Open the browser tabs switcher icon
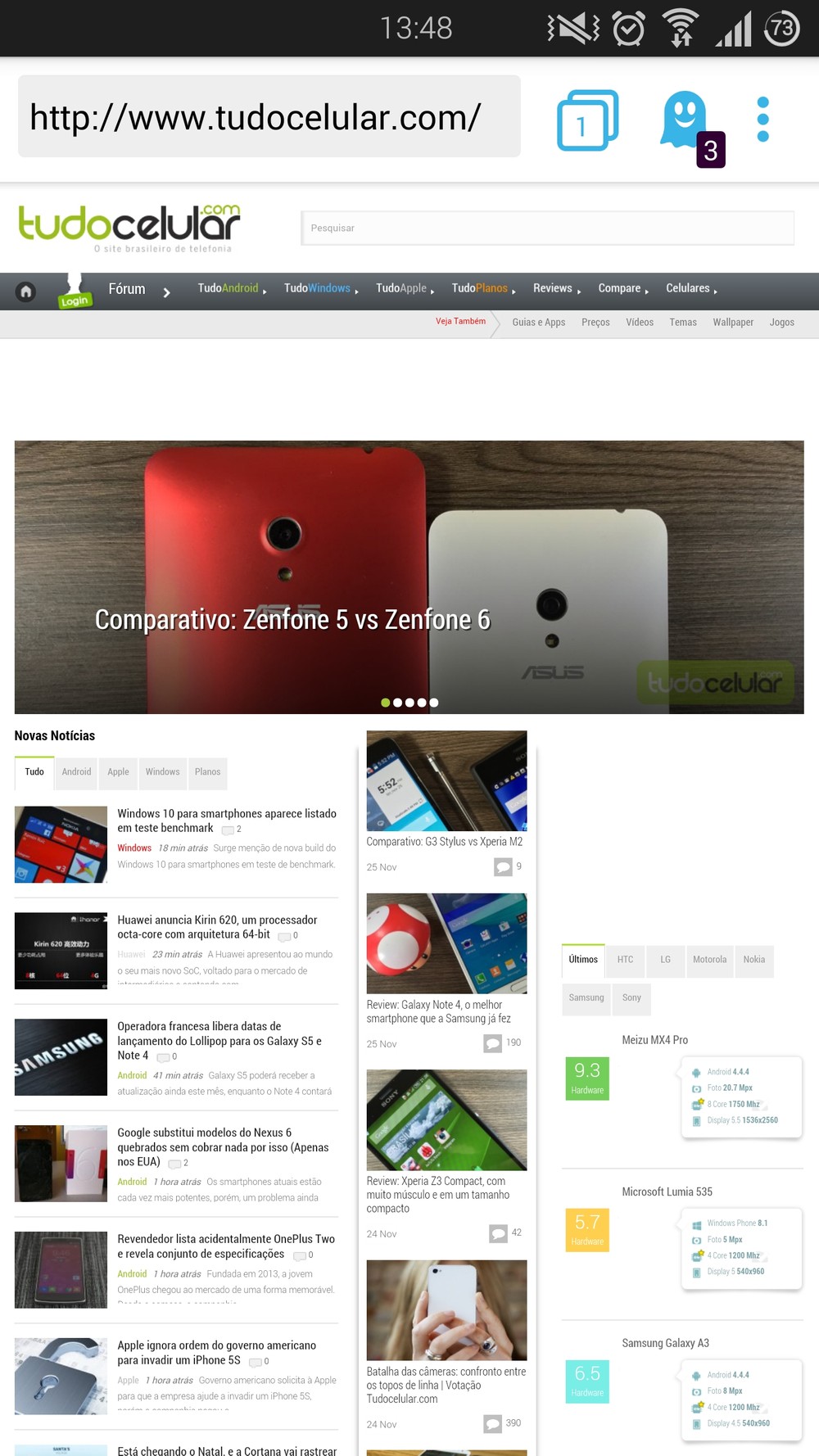Screen dimensions: 819x1456 (587, 120)
